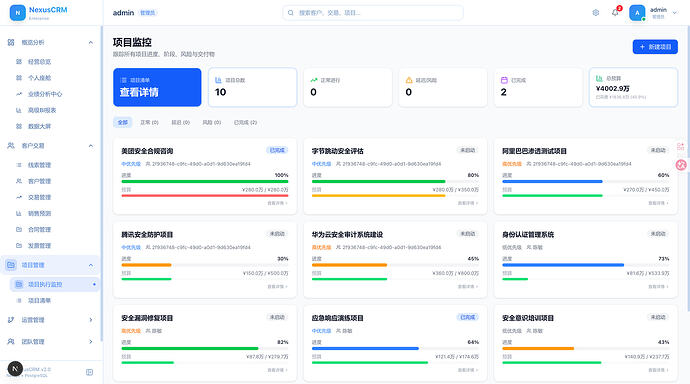690x384 pixels.
Task: Collapse the 概览分析 sidebar section
Action: click(x=91, y=43)
